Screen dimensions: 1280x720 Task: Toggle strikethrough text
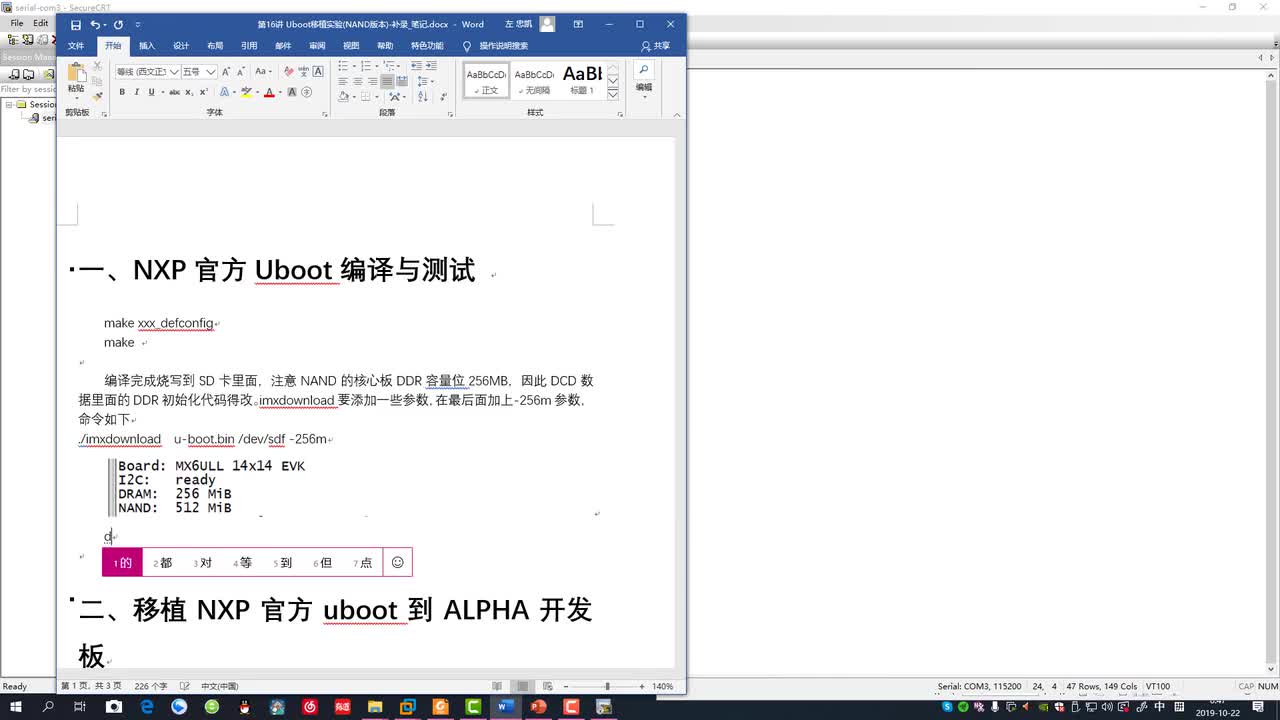(174, 92)
